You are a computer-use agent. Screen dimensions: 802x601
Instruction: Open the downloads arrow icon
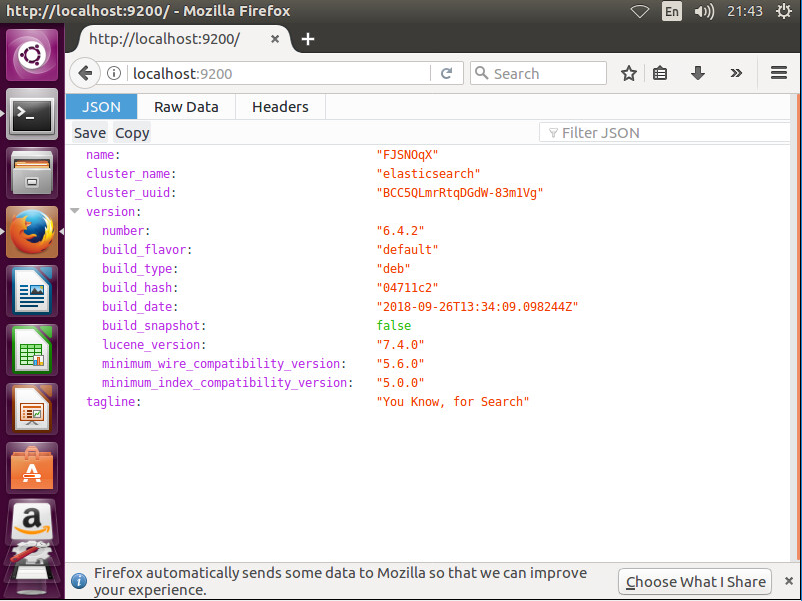pos(698,74)
